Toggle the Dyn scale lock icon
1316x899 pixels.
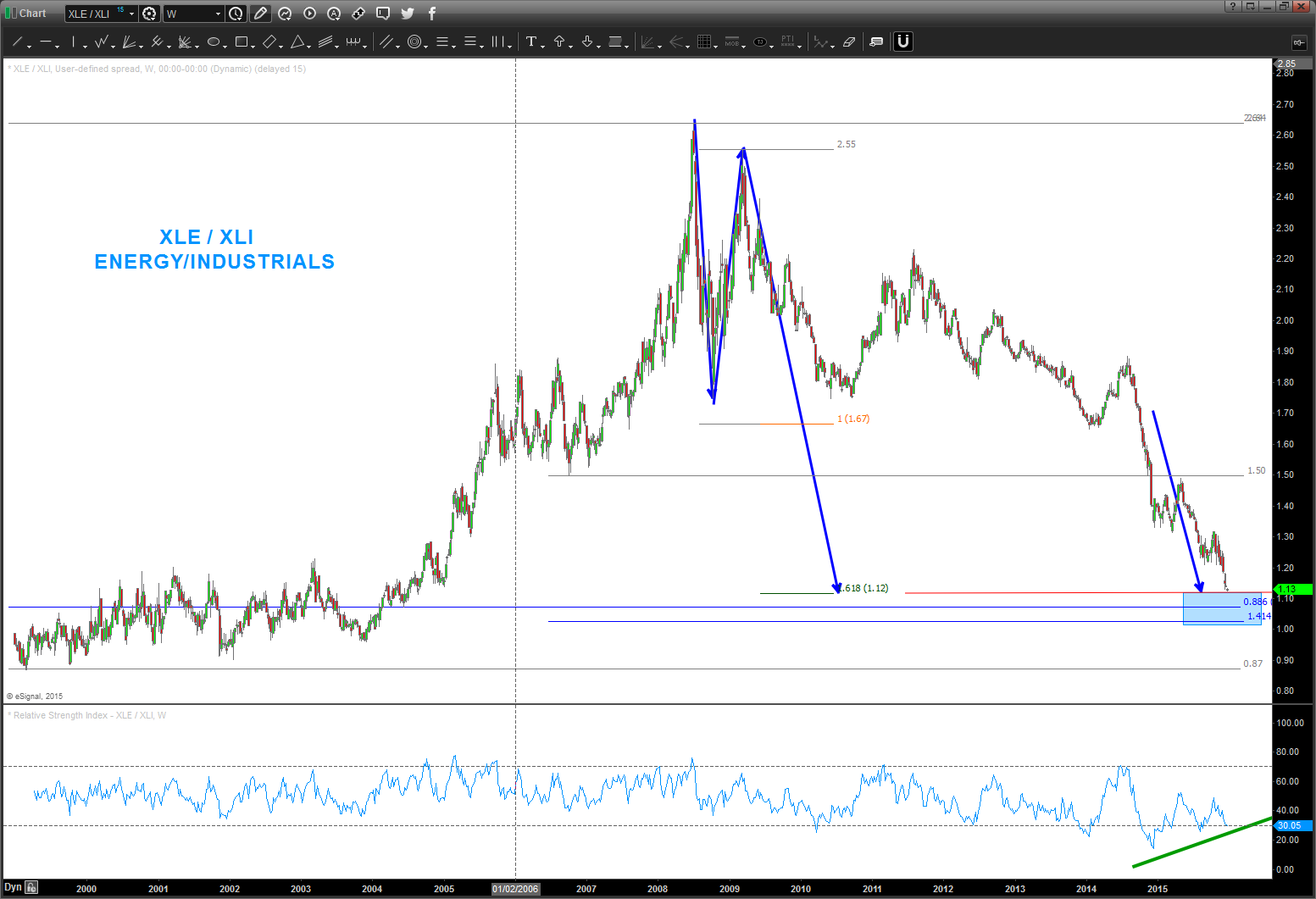coord(31,887)
